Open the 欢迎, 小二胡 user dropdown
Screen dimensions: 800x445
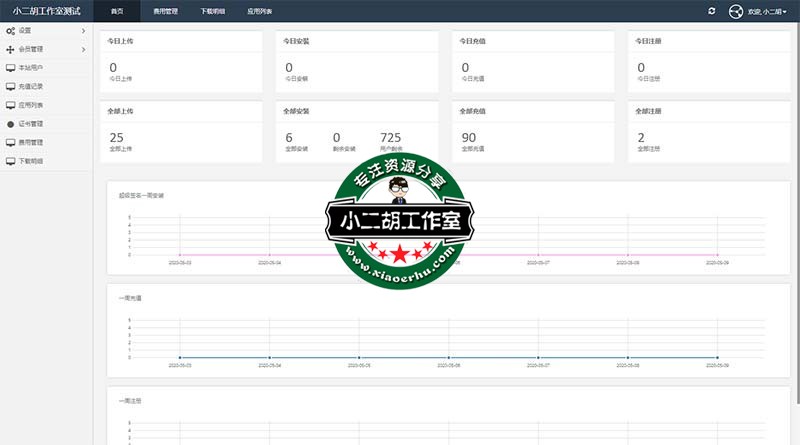pos(767,11)
